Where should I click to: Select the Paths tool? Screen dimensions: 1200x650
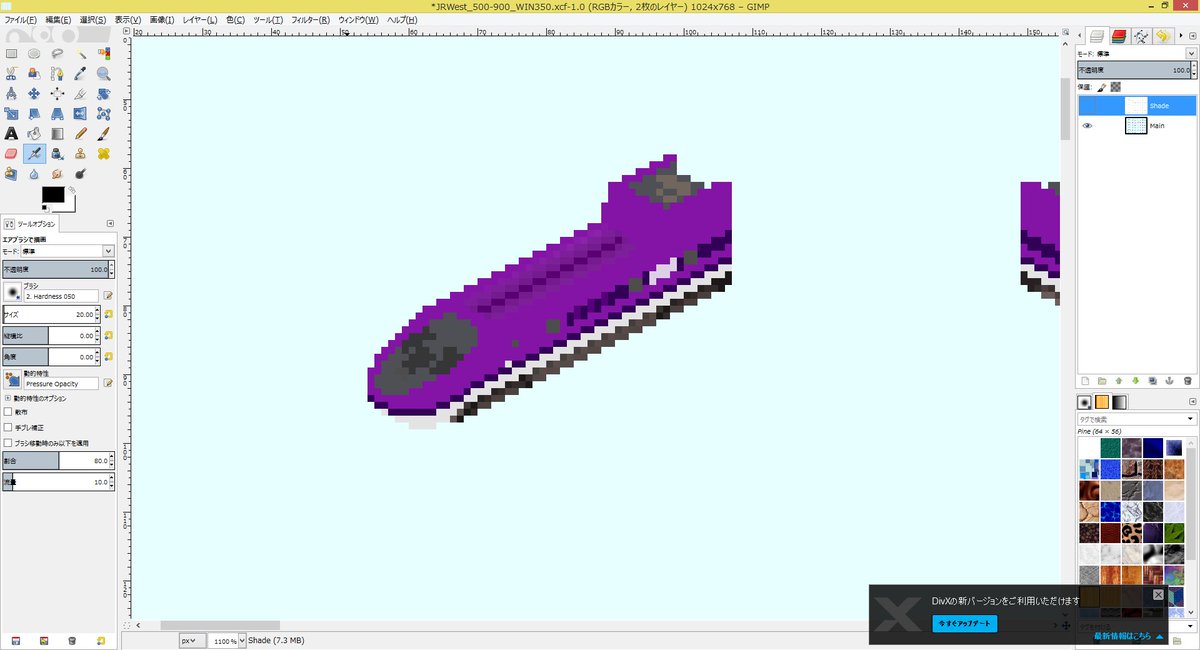click(x=57, y=73)
